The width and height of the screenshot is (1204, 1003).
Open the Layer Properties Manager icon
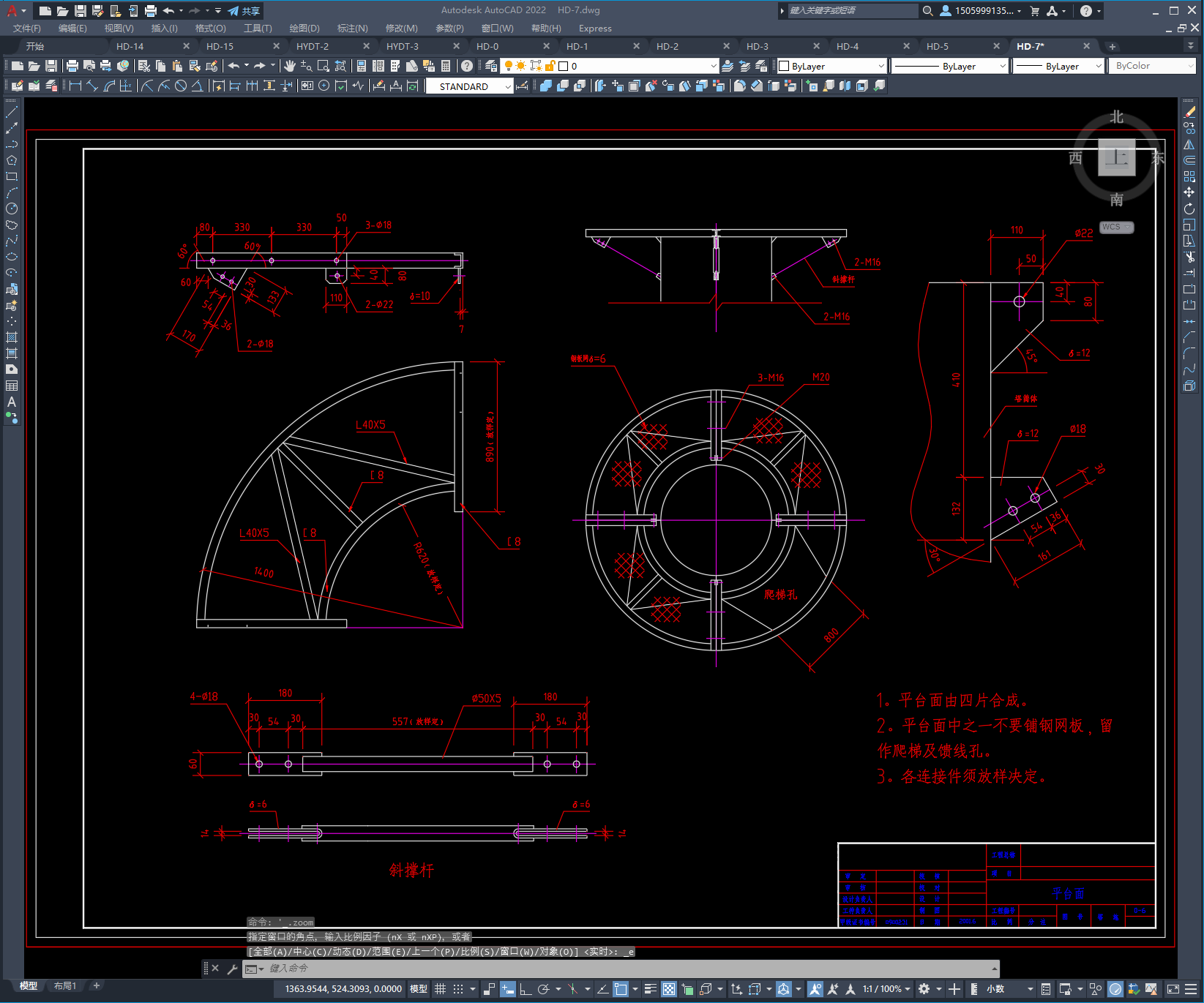point(491,66)
